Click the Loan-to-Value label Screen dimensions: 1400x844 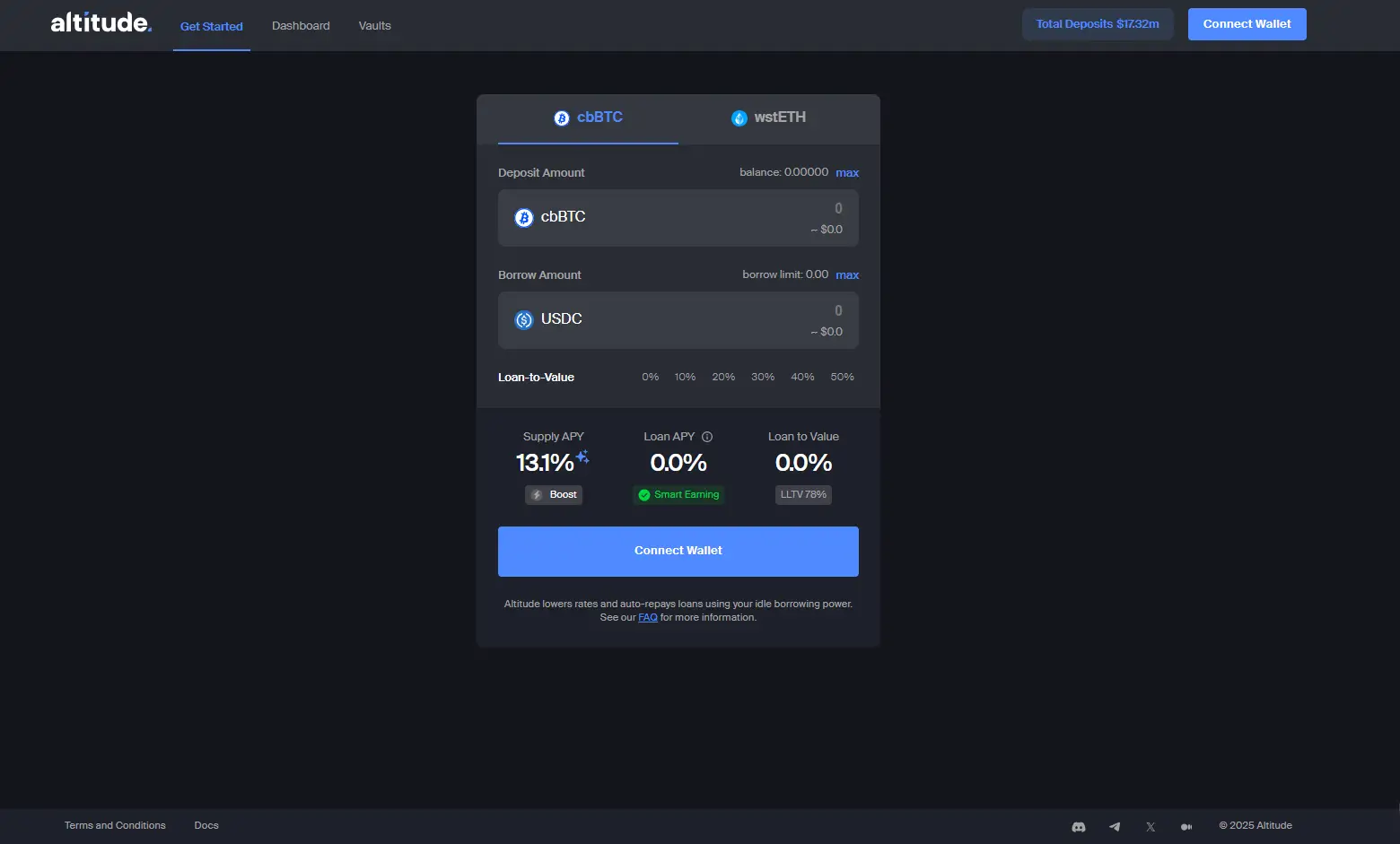[x=536, y=378]
